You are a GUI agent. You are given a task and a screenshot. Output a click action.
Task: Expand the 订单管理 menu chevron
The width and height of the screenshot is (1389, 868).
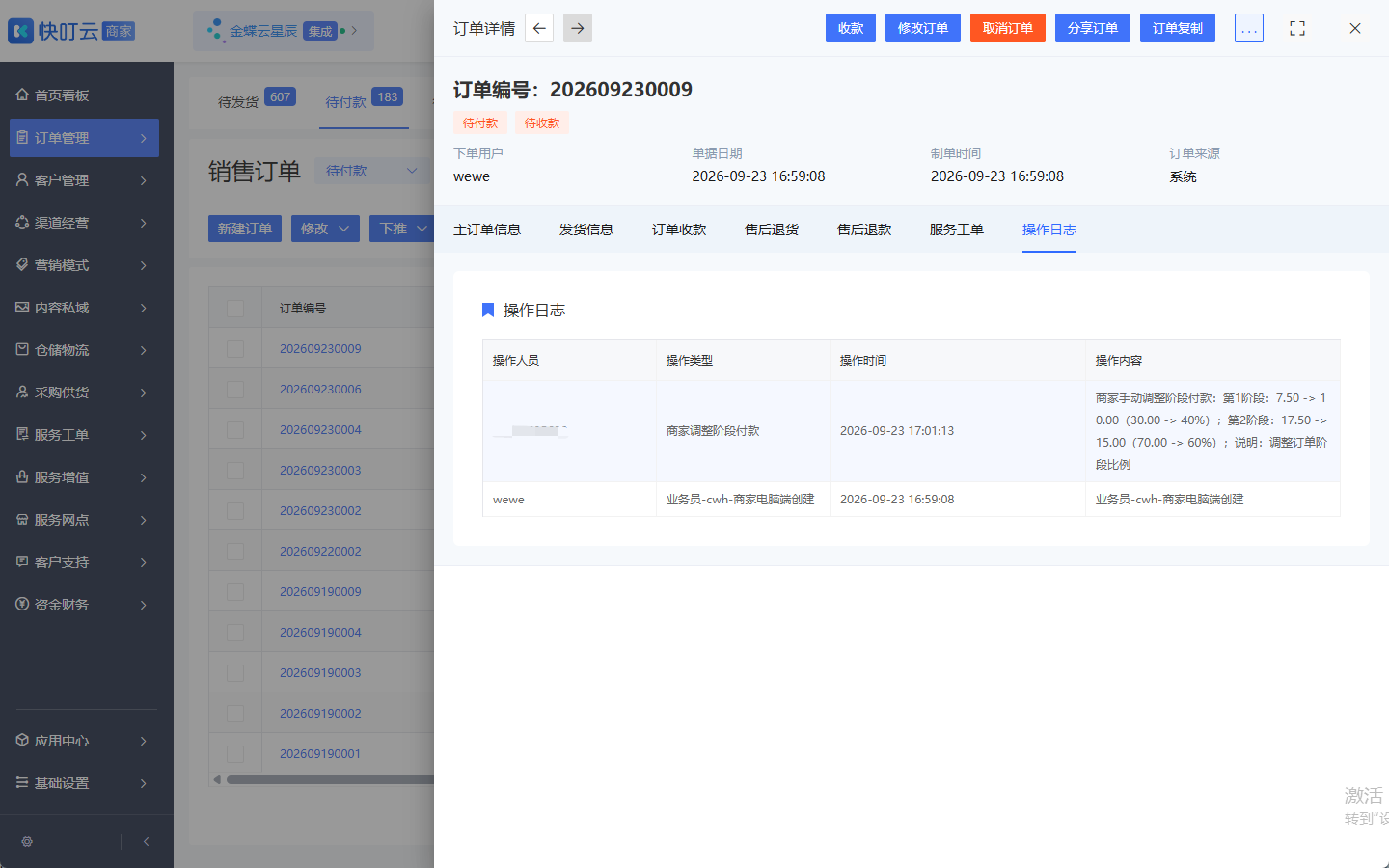pos(143,138)
